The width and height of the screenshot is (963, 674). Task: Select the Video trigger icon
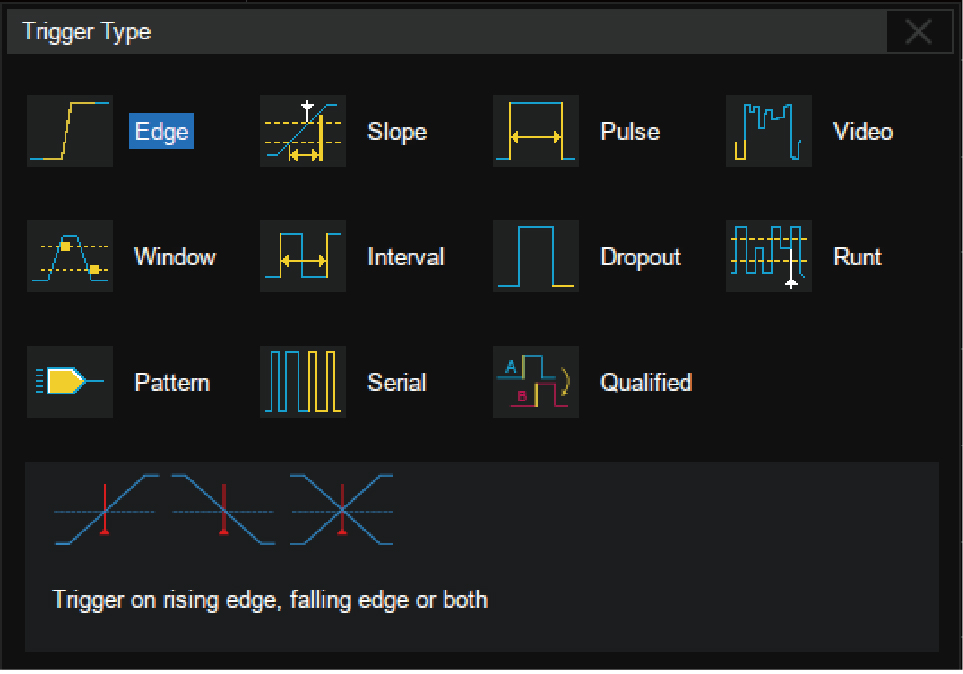point(768,131)
